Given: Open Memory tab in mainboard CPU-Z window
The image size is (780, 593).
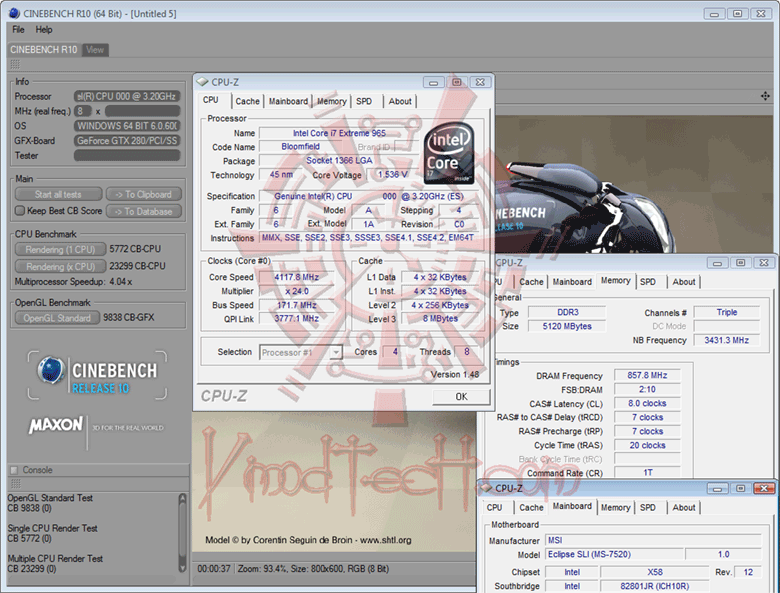Looking at the screenshot, I should click(615, 507).
